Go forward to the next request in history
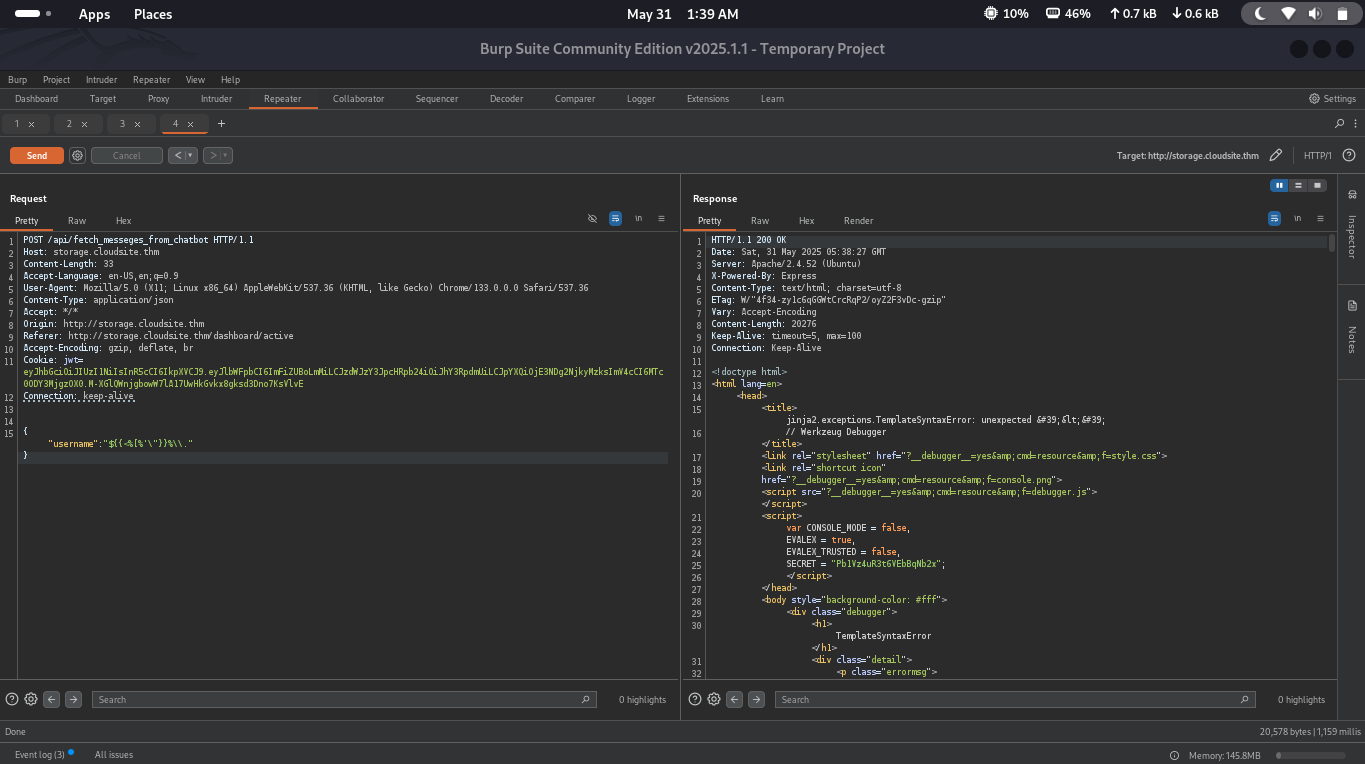Viewport: 1365px width, 764px height. (x=211, y=155)
